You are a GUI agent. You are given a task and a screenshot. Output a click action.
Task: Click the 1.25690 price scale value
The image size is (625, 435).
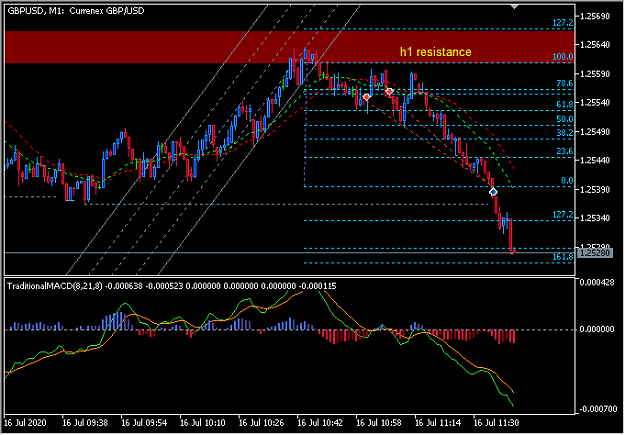point(595,16)
